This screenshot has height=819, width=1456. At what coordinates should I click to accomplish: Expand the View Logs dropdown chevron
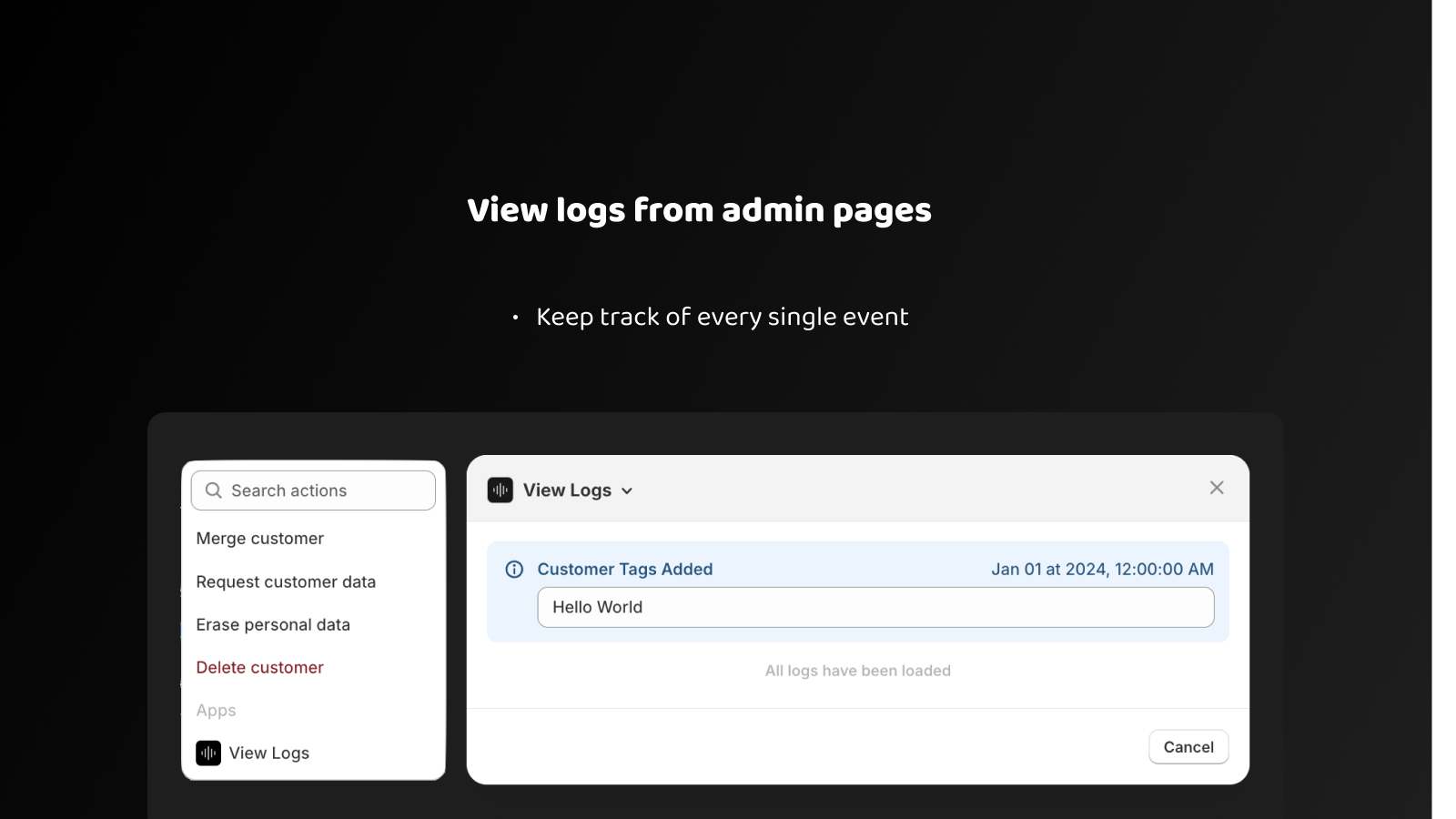[x=626, y=490]
